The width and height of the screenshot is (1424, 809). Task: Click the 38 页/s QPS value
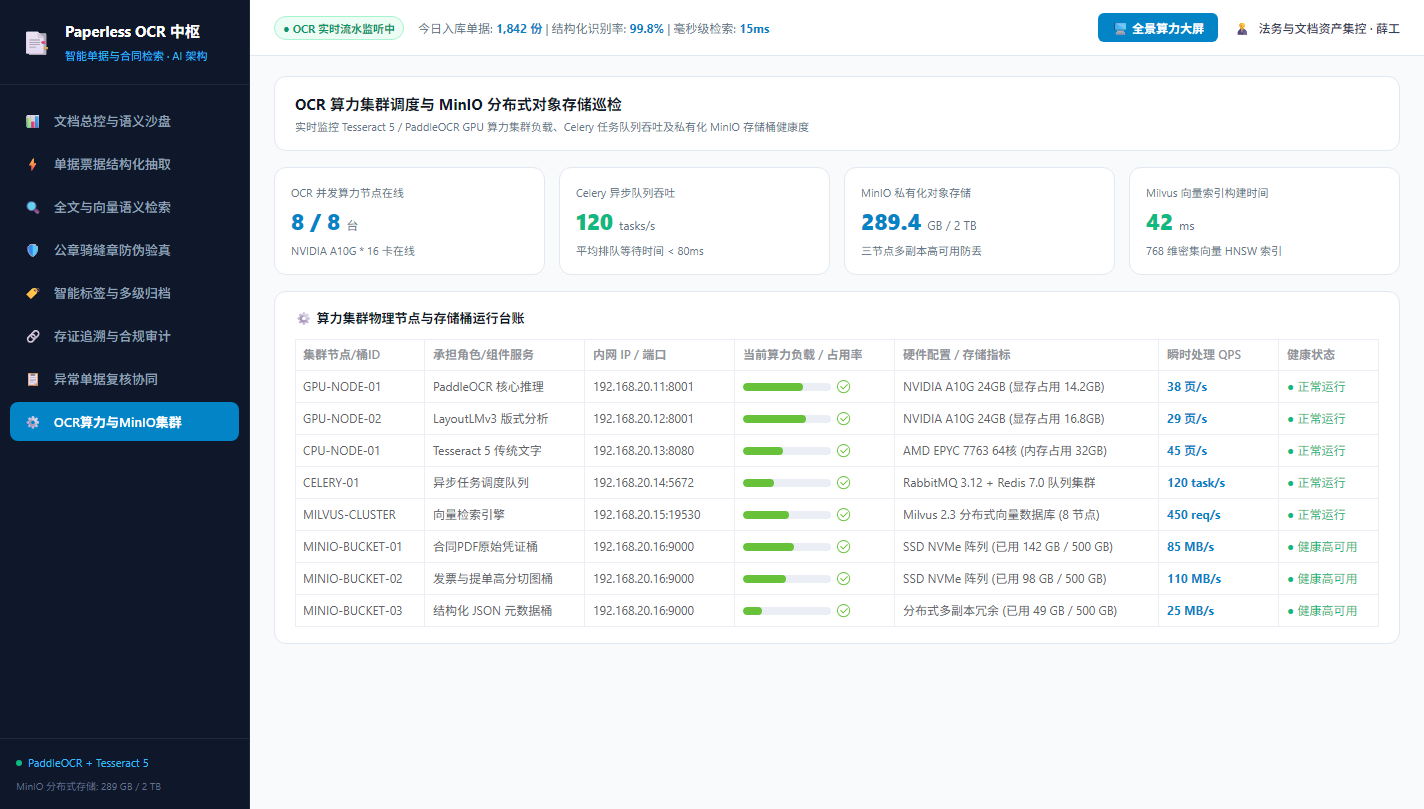[x=1187, y=386]
